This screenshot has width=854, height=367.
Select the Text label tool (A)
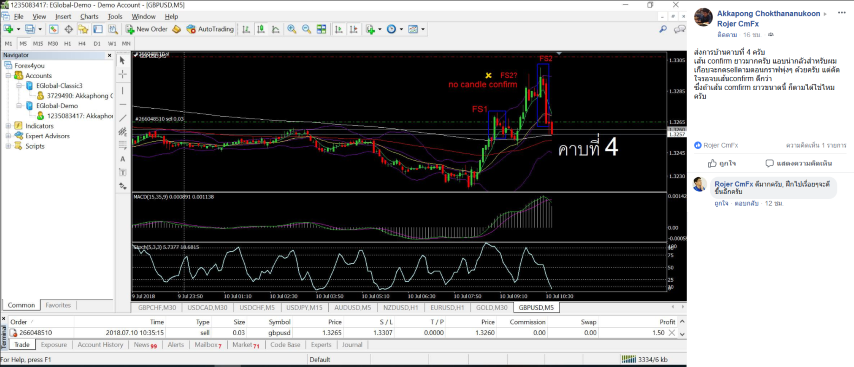[x=122, y=158]
